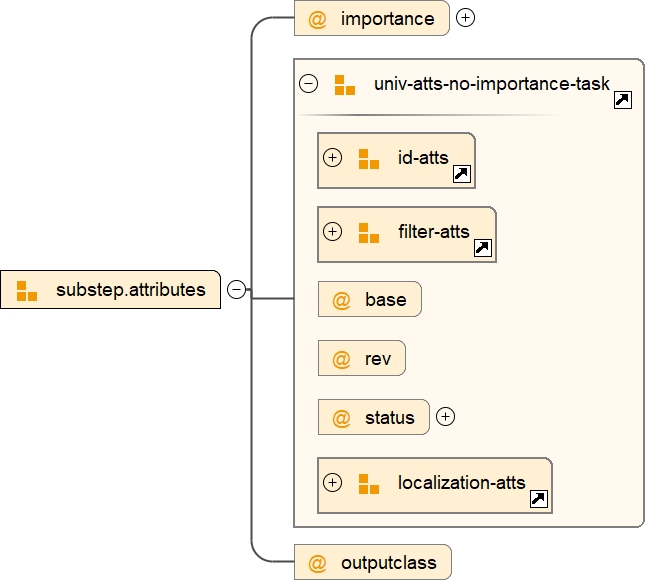646x588 pixels.
Task: Click the localization-atts attribute group icon
Action: [369, 484]
